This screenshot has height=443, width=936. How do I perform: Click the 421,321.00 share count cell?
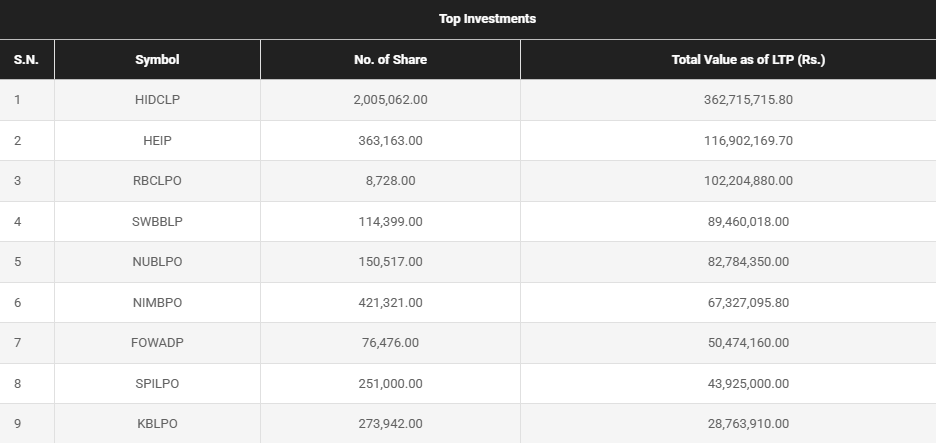390,302
